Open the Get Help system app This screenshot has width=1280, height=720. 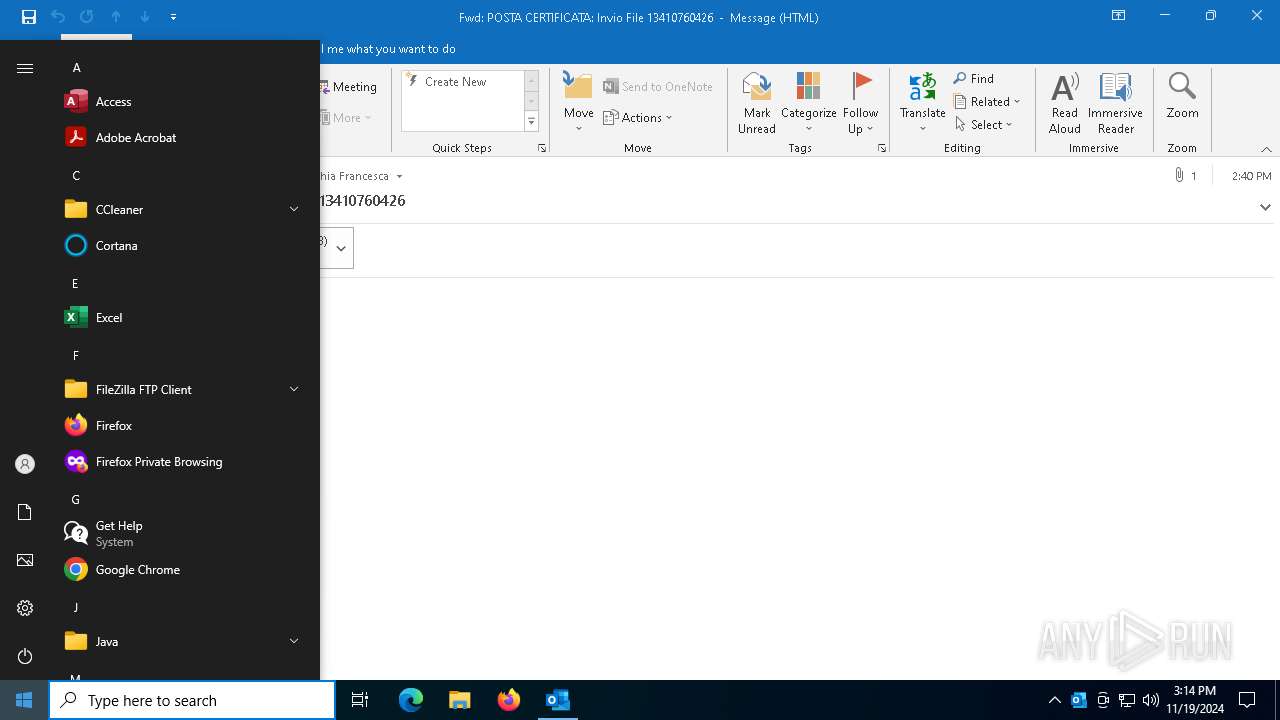click(185, 533)
